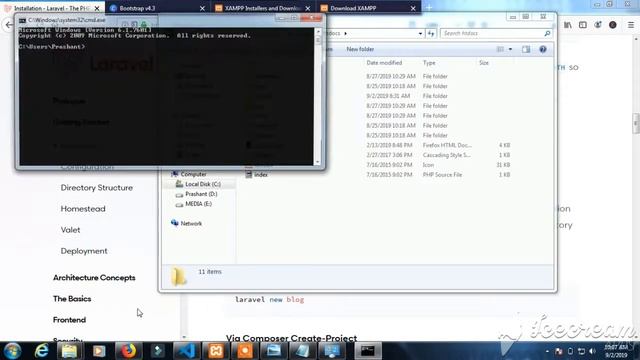640x360 pixels.
Task: Toggle the Explorer preview pane
Action: point(526,49)
